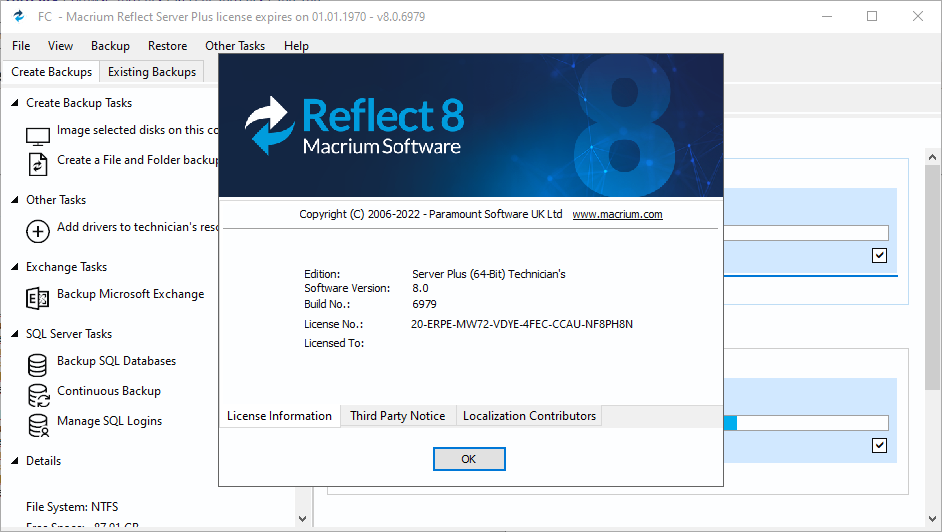Screen dimensions: 942x532
Task: Select the License Information tab
Action: (279, 416)
